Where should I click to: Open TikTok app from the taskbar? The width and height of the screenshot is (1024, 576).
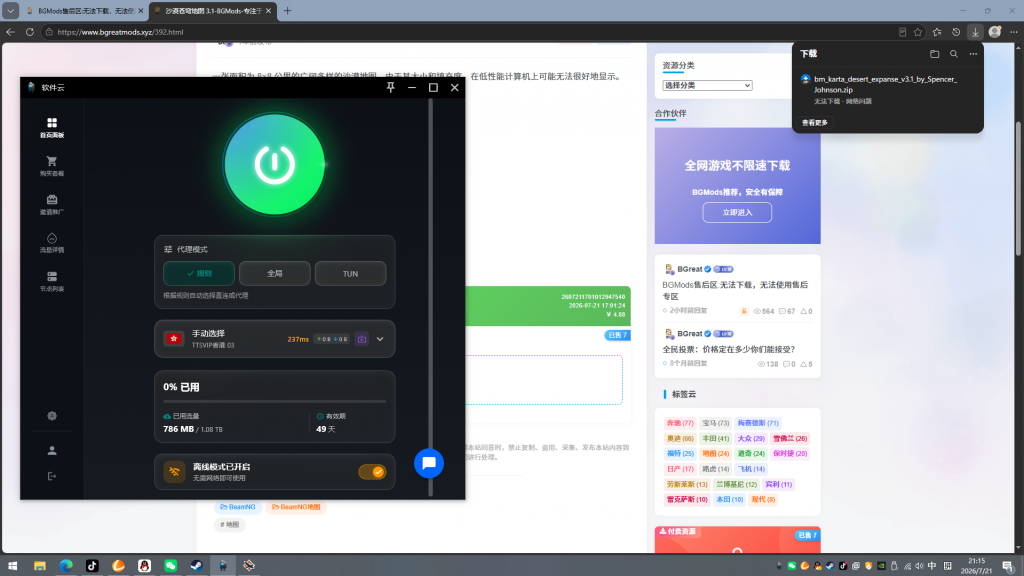point(92,566)
